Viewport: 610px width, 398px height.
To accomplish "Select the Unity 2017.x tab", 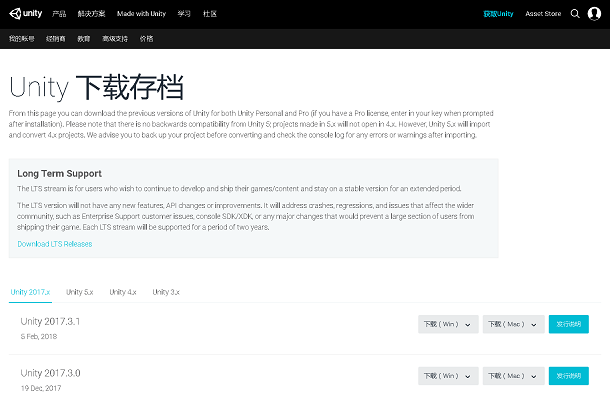I will 30,292.
